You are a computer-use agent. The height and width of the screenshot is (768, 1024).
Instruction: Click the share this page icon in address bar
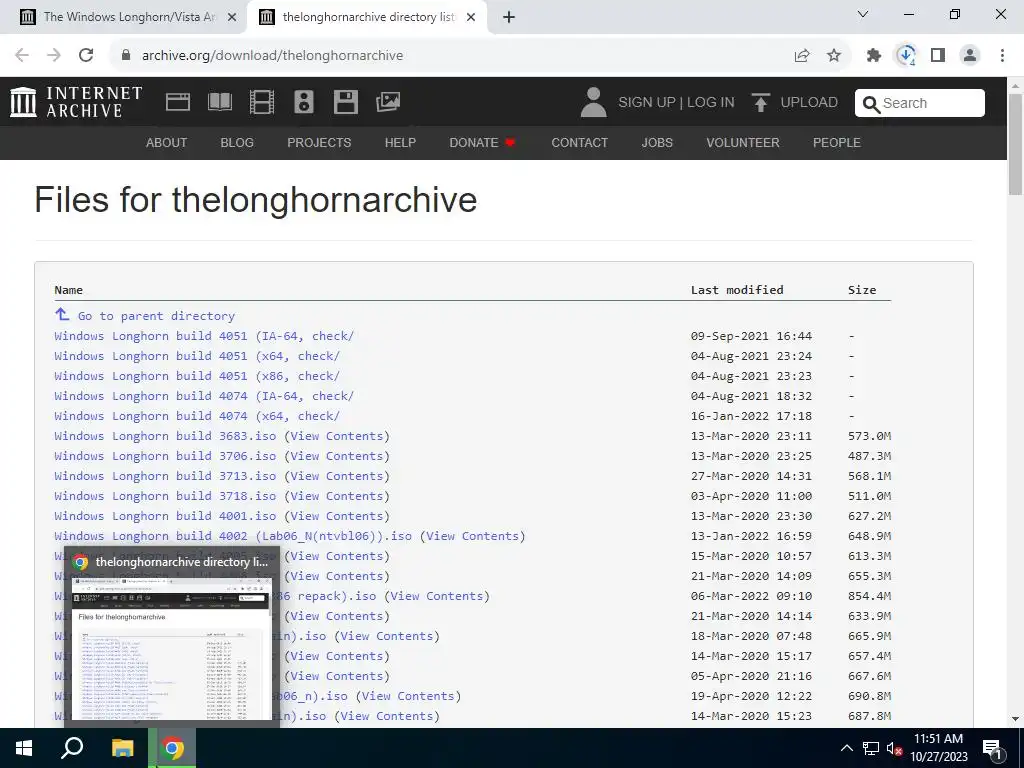(x=802, y=56)
